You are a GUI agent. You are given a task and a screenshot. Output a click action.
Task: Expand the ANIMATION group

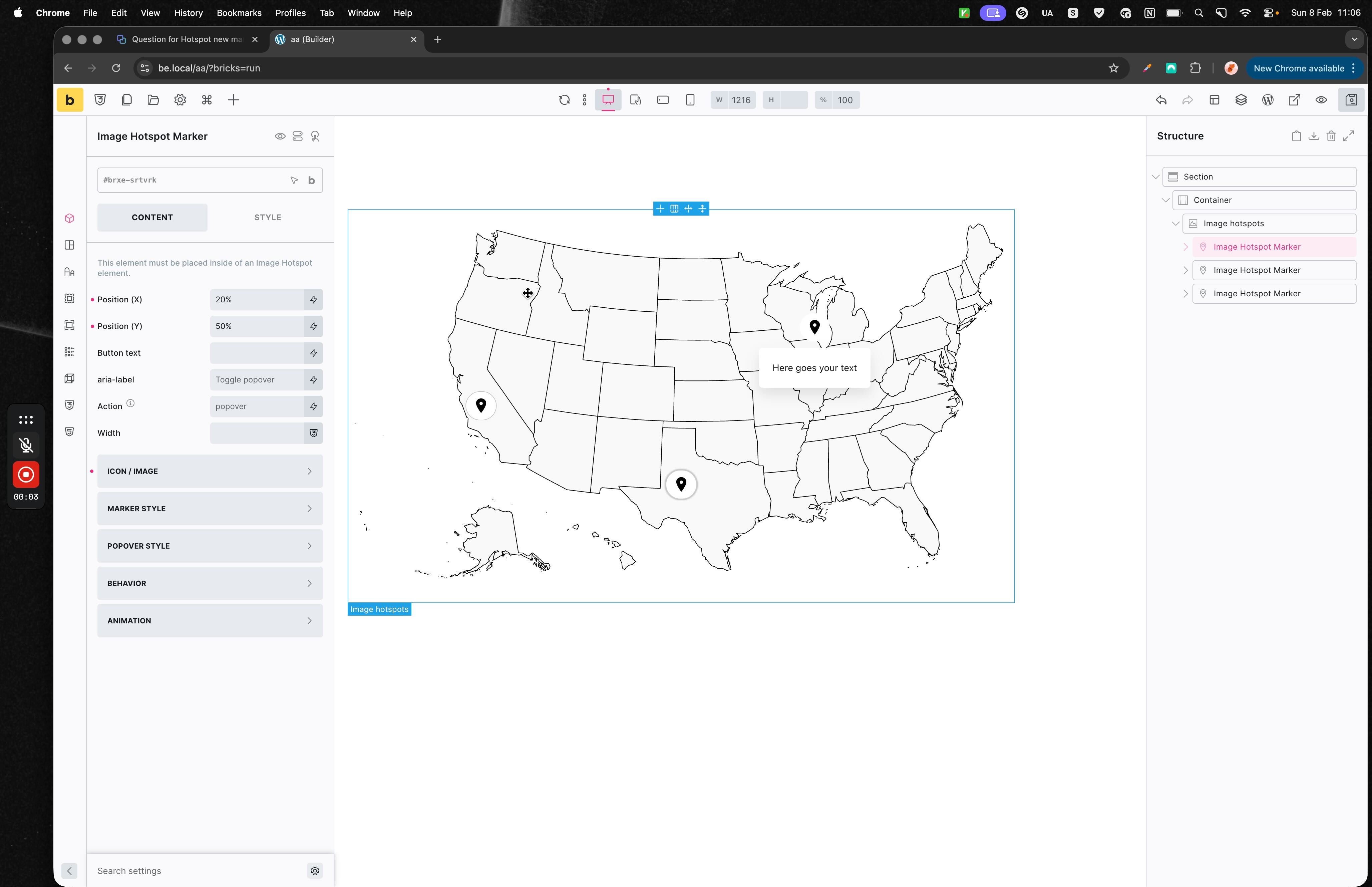pyautogui.click(x=210, y=621)
